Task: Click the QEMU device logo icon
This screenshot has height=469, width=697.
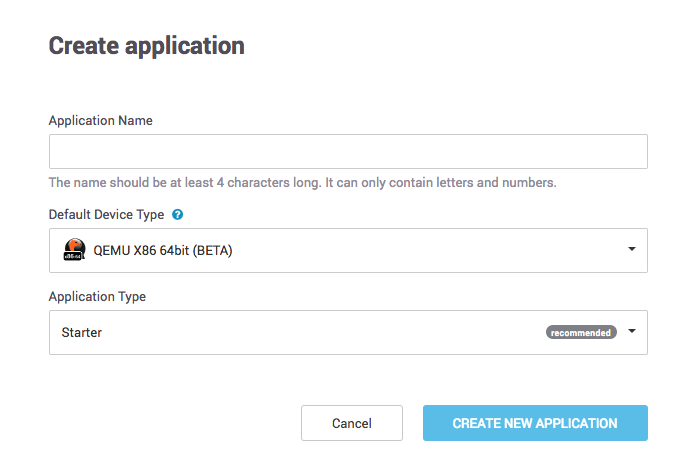Action: click(x=73, y=250)
